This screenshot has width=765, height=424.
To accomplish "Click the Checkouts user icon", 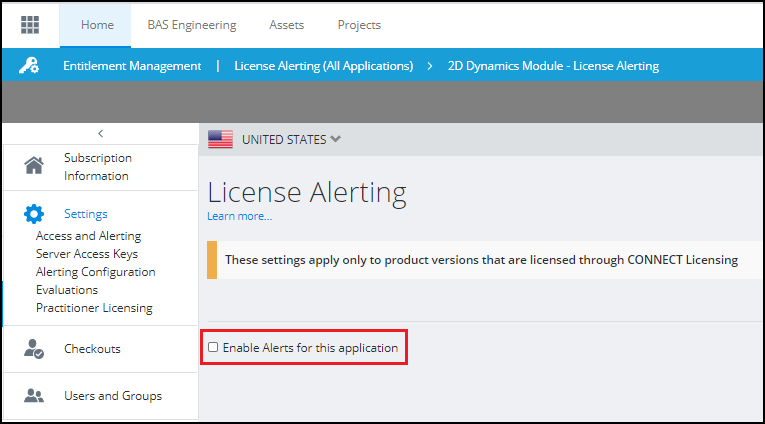I will click(x=34, y=349).
